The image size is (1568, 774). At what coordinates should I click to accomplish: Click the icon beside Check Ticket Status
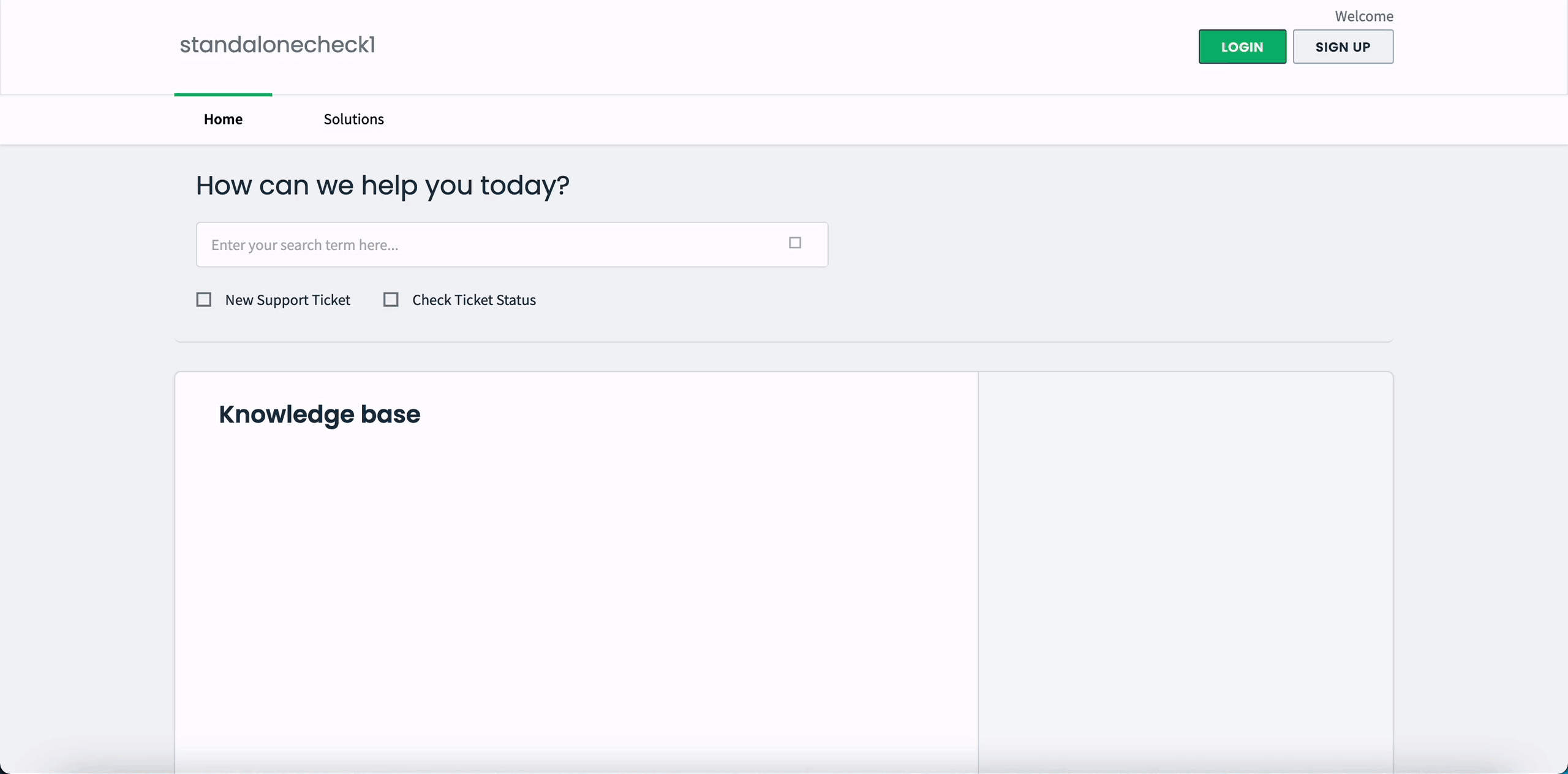391,300
